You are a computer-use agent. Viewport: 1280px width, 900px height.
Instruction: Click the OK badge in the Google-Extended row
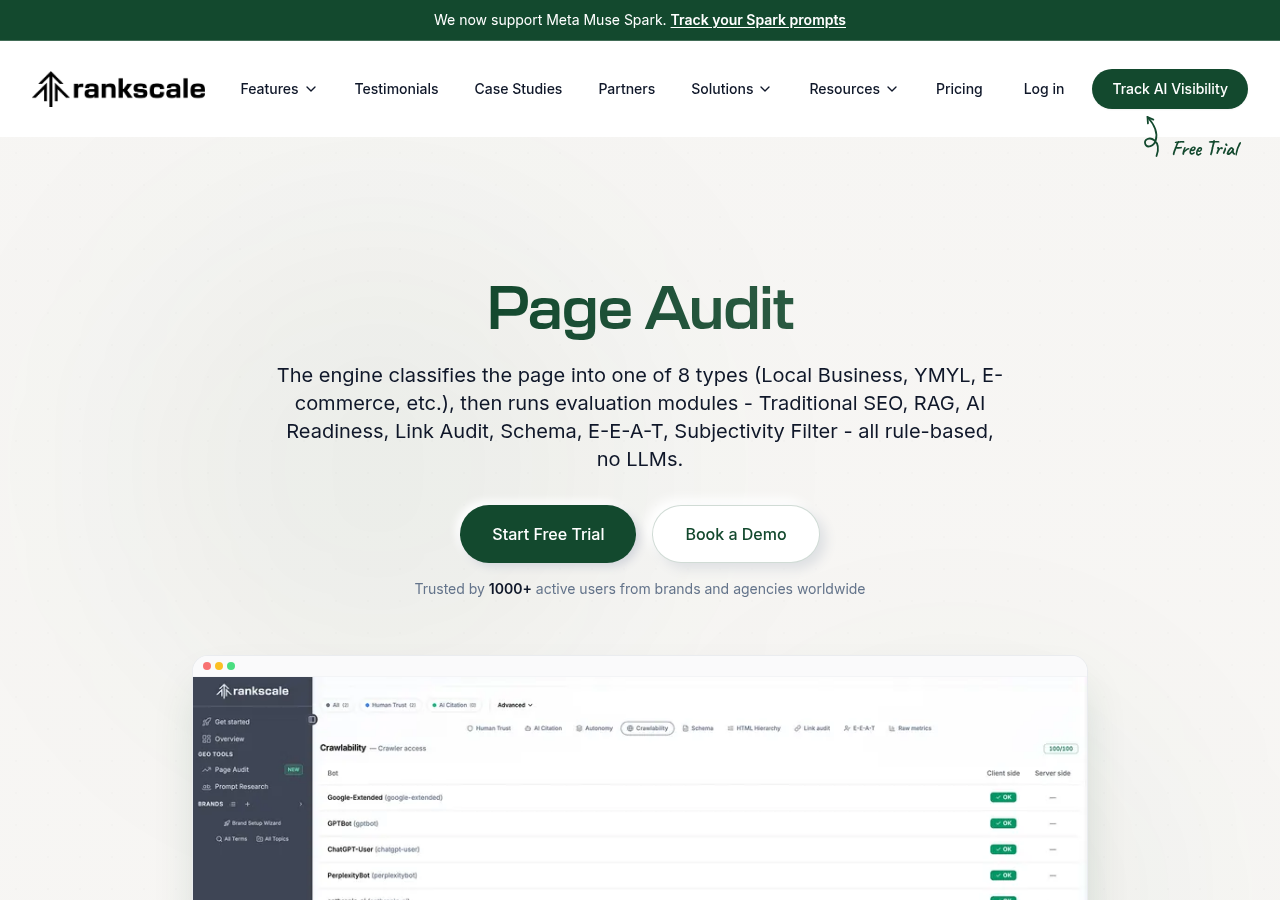[x=1003, y=797]
